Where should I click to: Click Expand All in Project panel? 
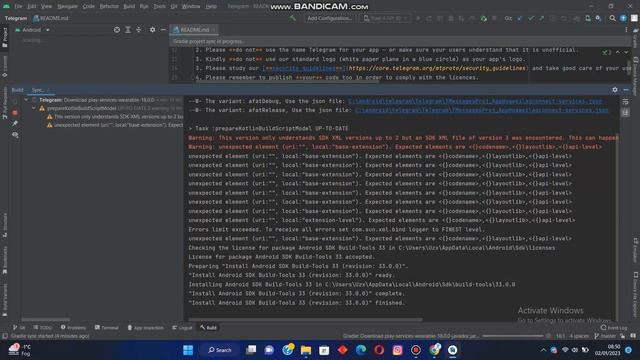click(x=128, y=30)
